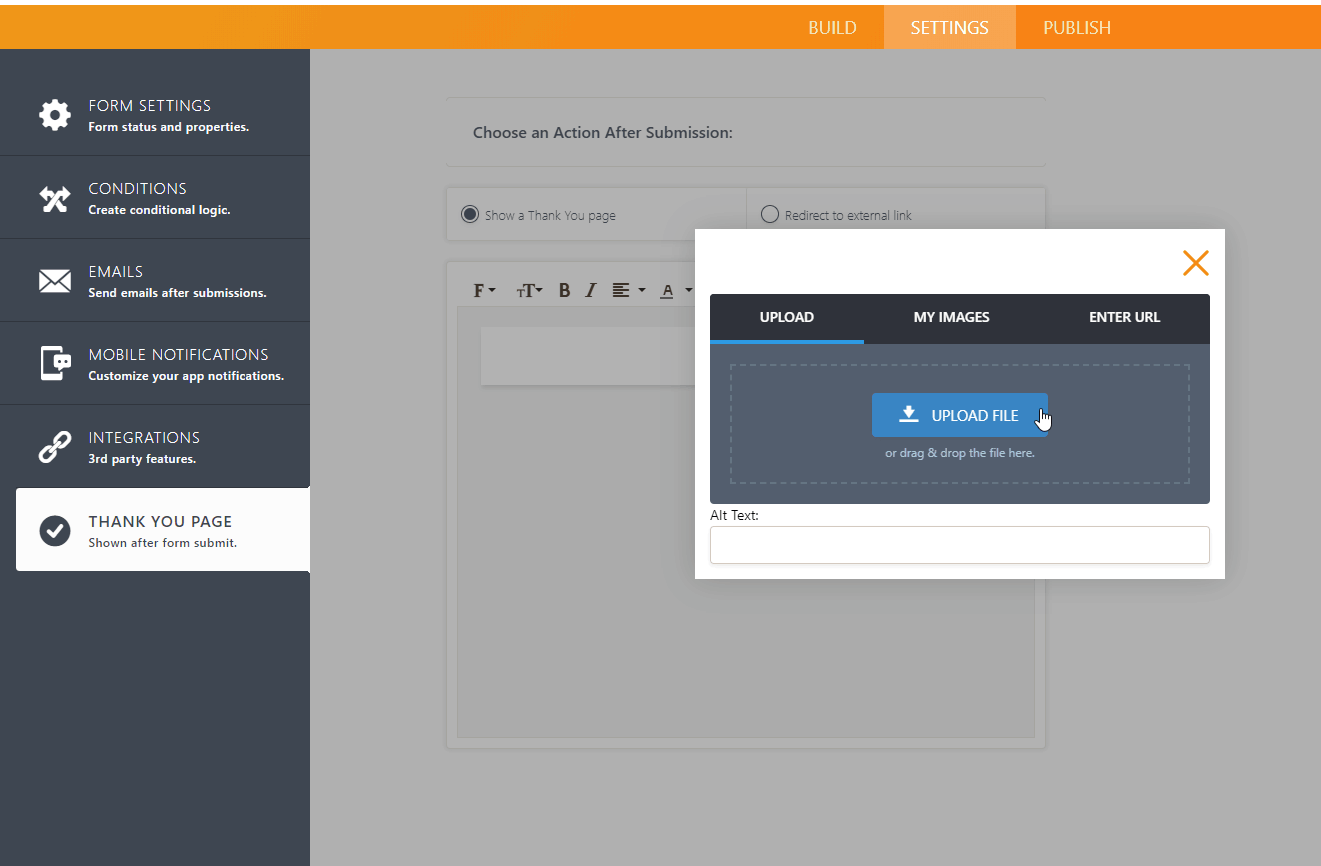The image size is (1321, 866).
Task: Click the Alt Text input field
Action: (959, 545)
